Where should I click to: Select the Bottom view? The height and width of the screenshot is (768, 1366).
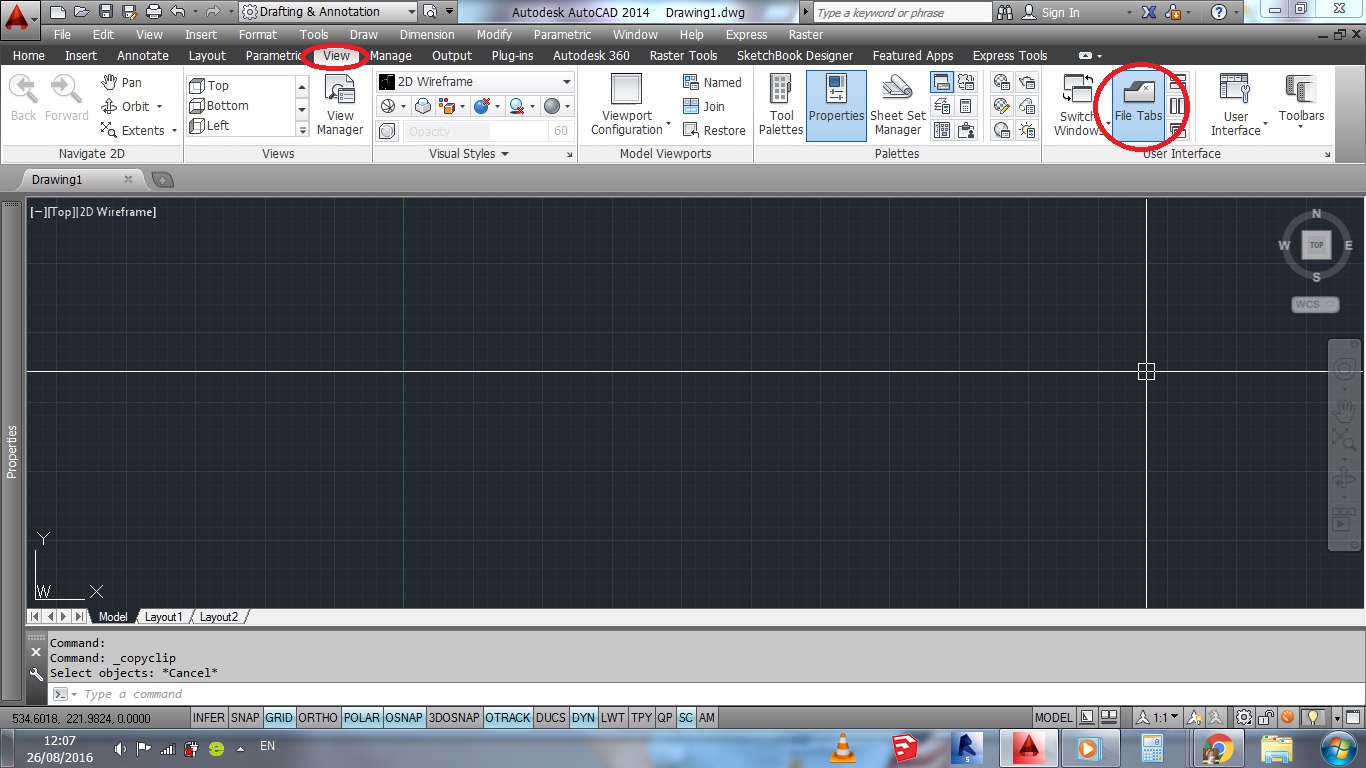tap(220, 106)
